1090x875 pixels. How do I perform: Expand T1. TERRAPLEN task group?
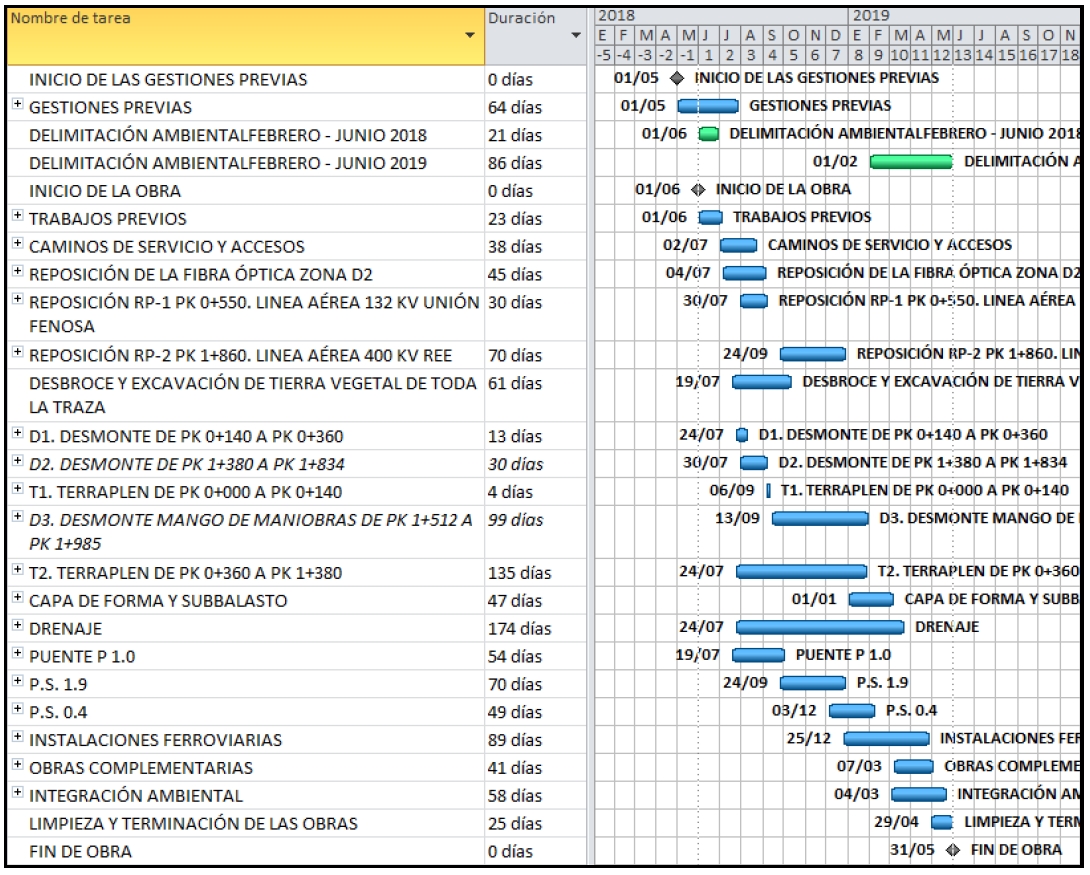pyautogui.click(x=17, y=489)
